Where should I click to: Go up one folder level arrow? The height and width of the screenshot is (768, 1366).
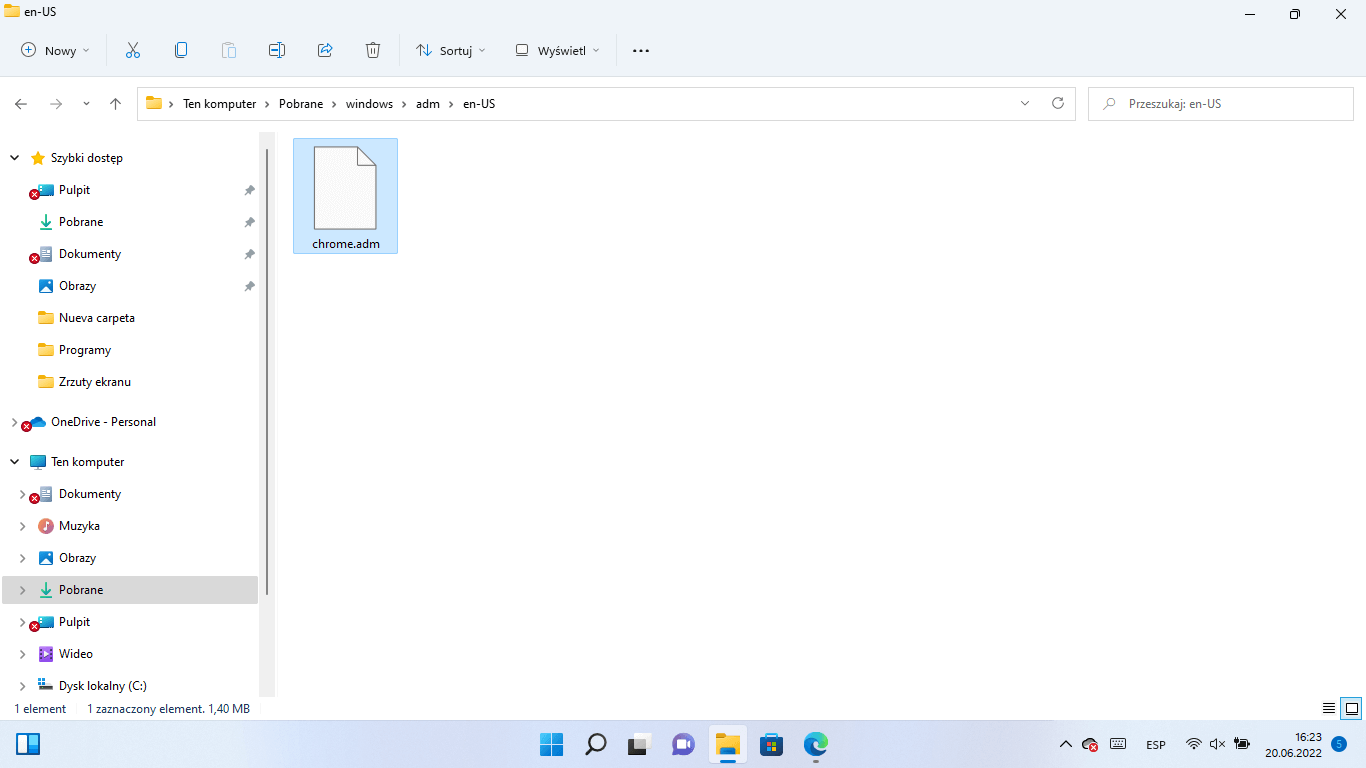tap(115, 104)
